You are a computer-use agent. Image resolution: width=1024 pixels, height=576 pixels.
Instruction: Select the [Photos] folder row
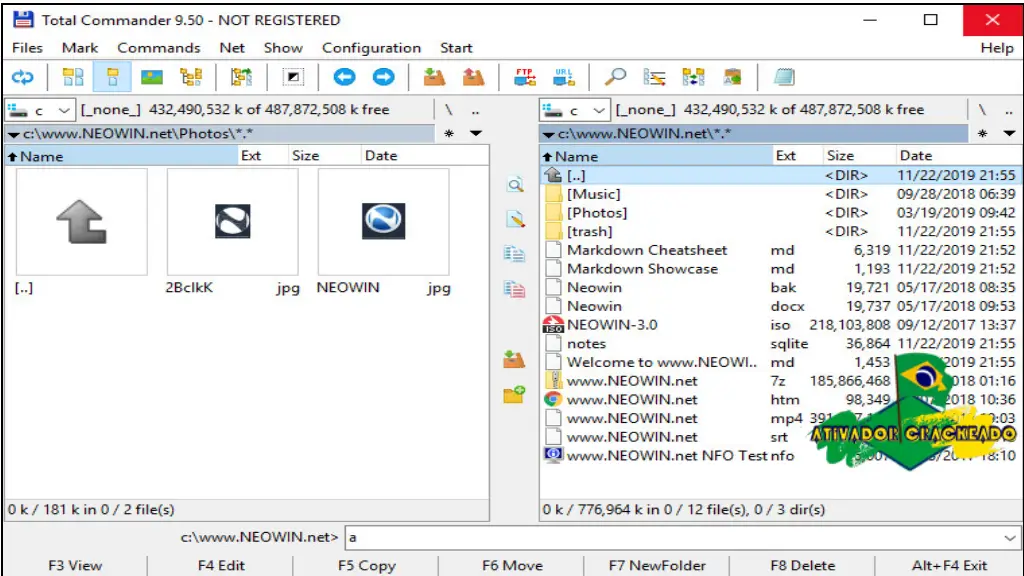click(780, 213)
